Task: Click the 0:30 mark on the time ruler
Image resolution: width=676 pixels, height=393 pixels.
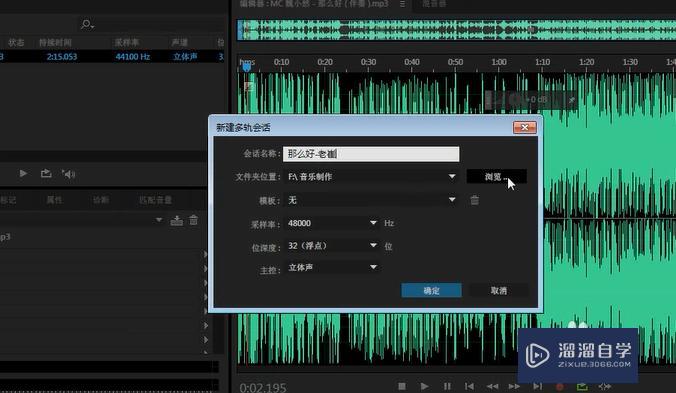Action: [x=368, y=62]
